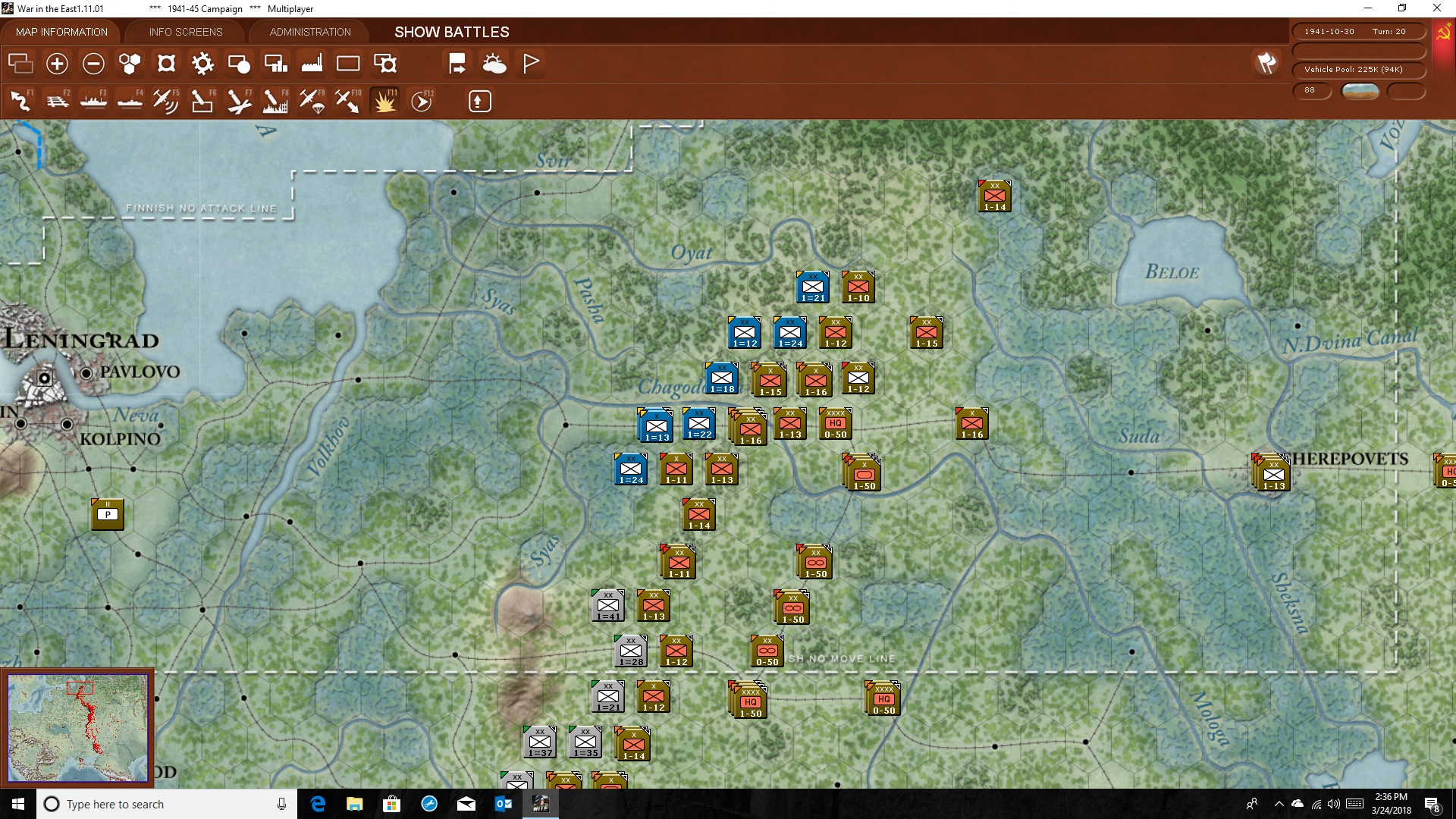Select the unit counter marked P
Image resolution: width=1456 pixels, height=819 pixels.
pyautogui.click(x=108, y=515)
